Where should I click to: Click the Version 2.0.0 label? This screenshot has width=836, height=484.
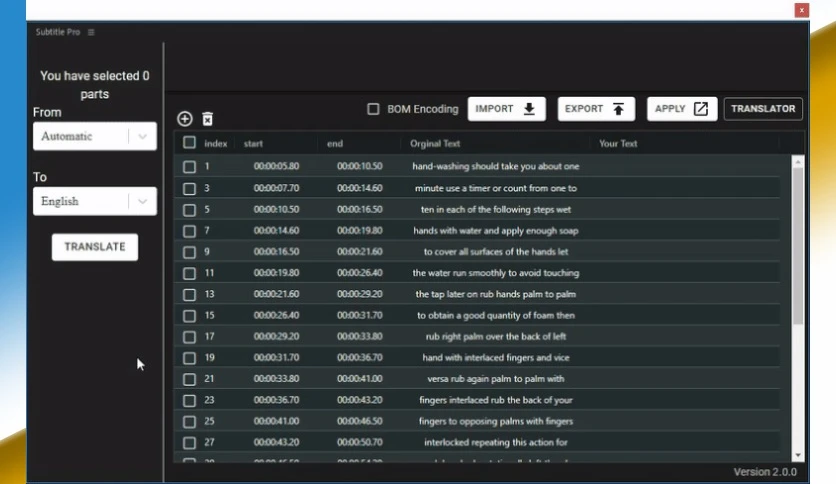765,472
